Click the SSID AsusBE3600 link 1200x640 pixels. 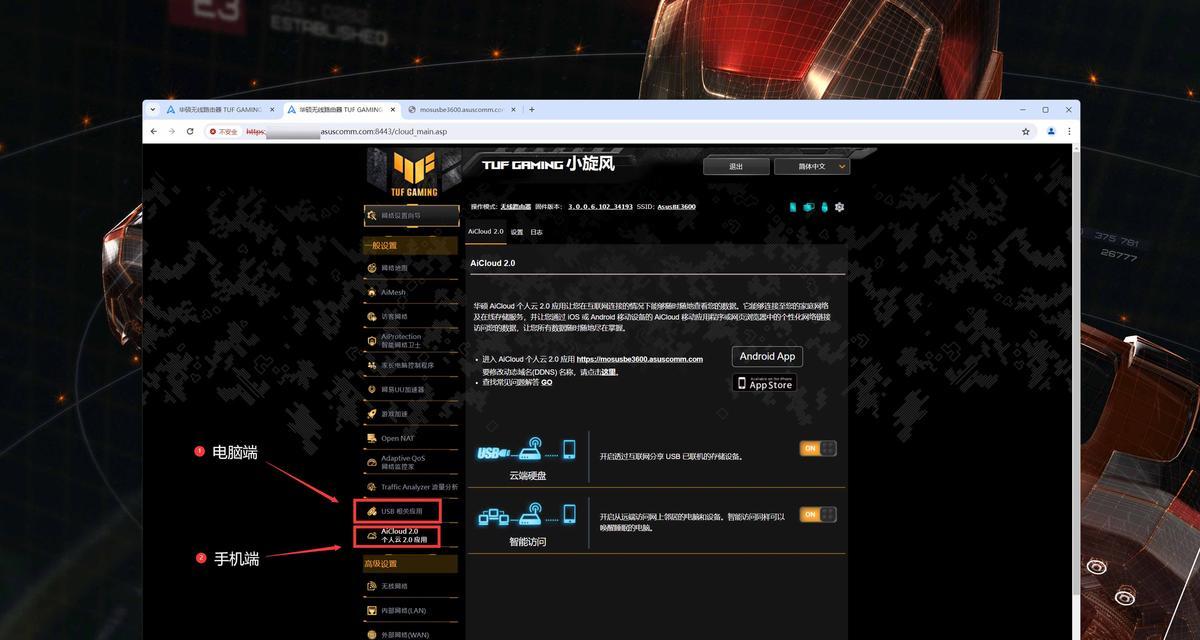pyautogui.click(x=675, y=206)
